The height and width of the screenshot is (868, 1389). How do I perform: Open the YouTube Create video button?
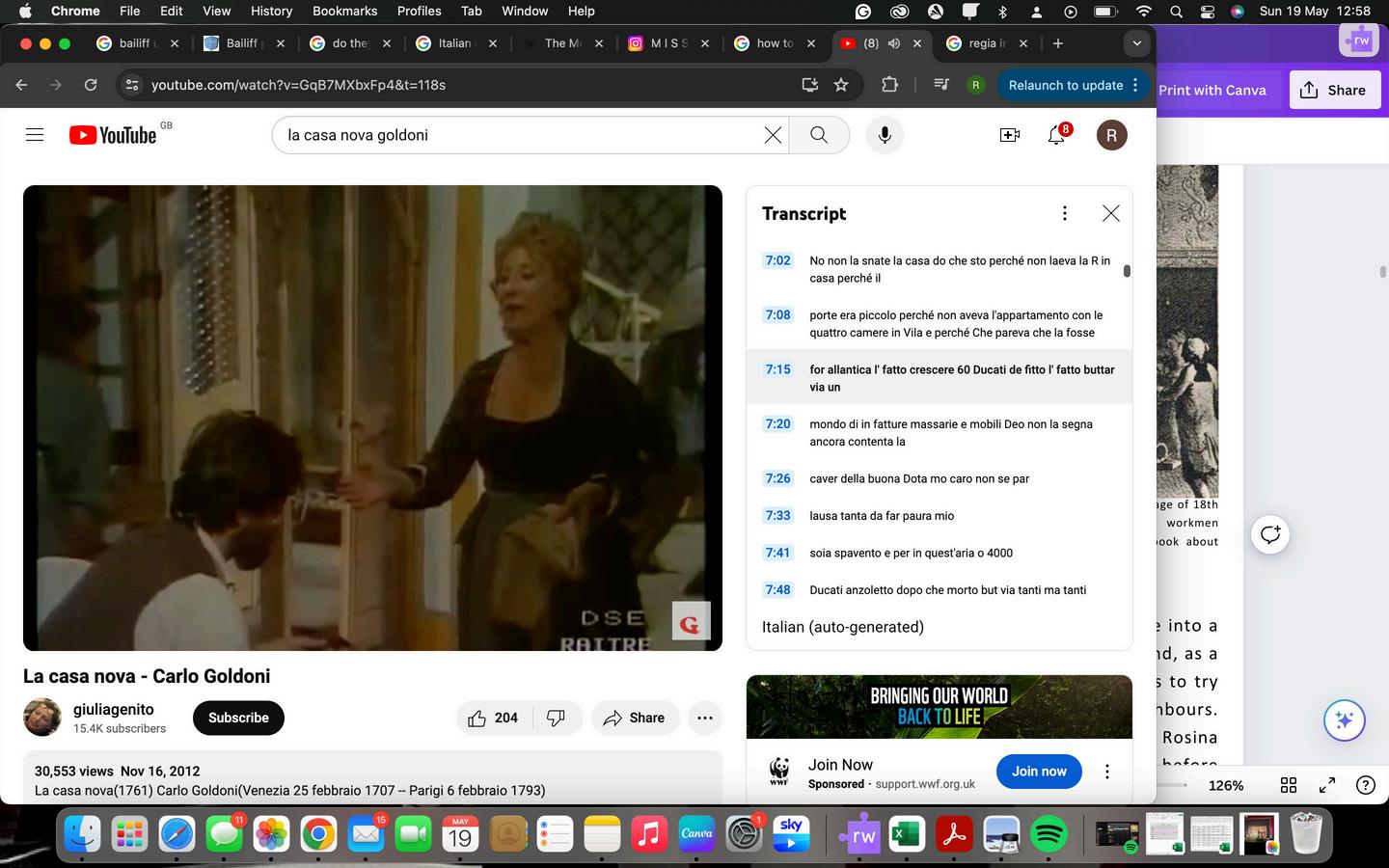(1010, 135)
